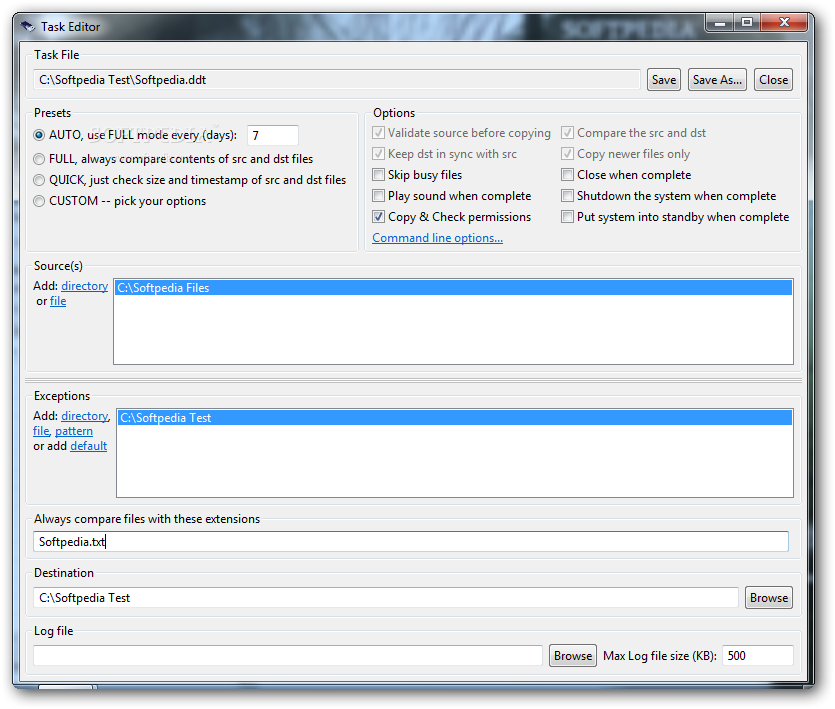The height and width of the screenshot is (709, 835).
Task: Browse for destination folder
Action: 768,598
